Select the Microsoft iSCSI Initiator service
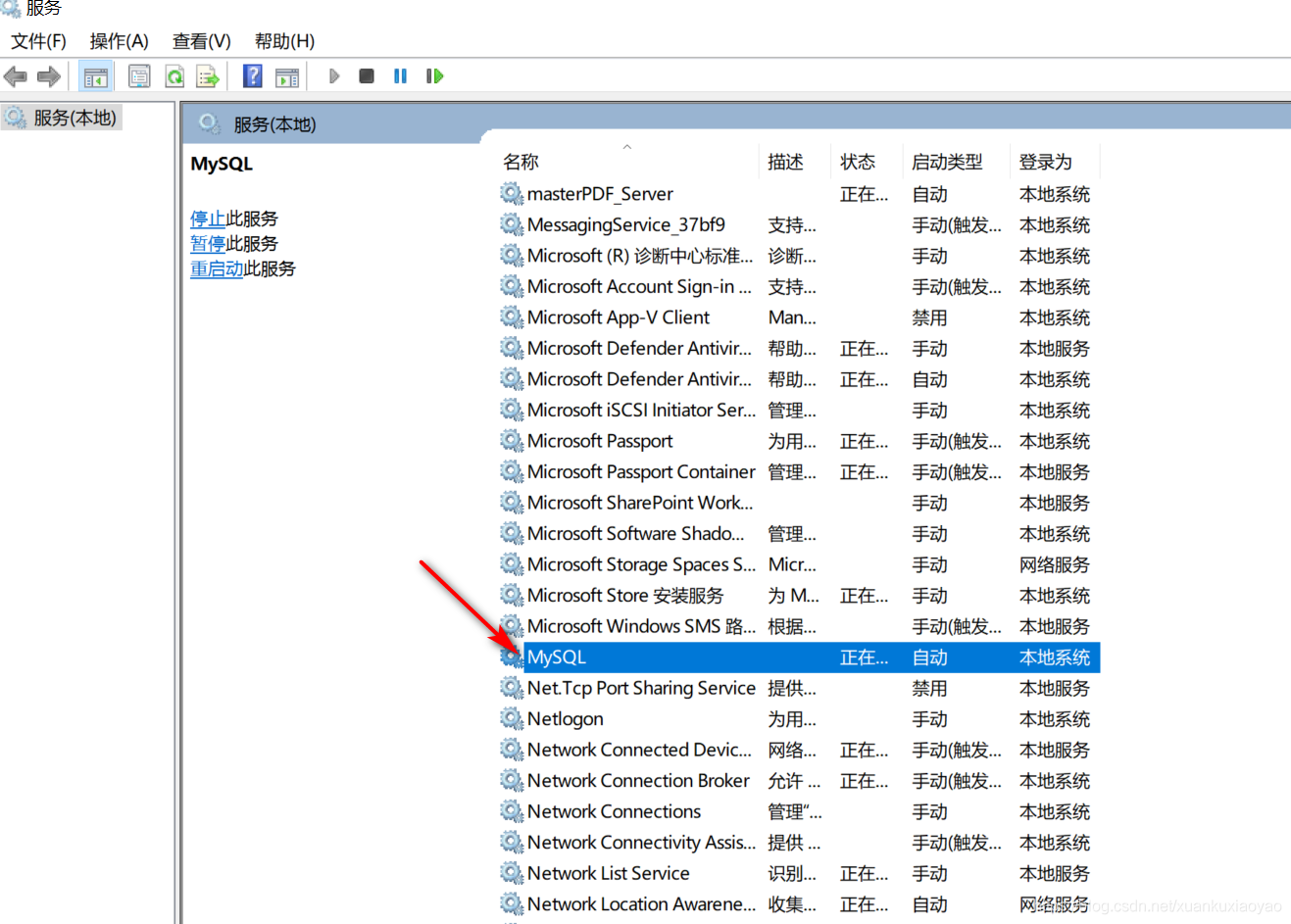The height and width of the screenshot is (924, 1291). coord(641,410)
